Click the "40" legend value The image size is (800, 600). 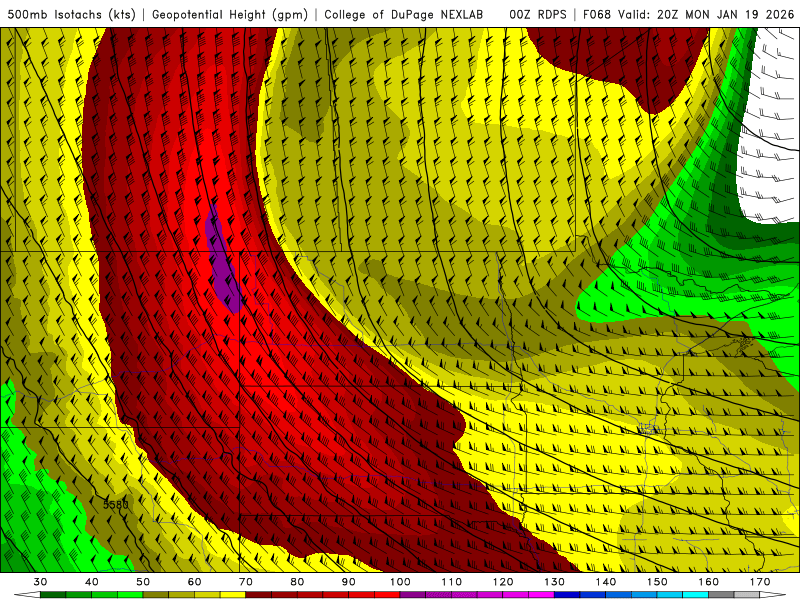pyautogui.click(x=92, y=582)
